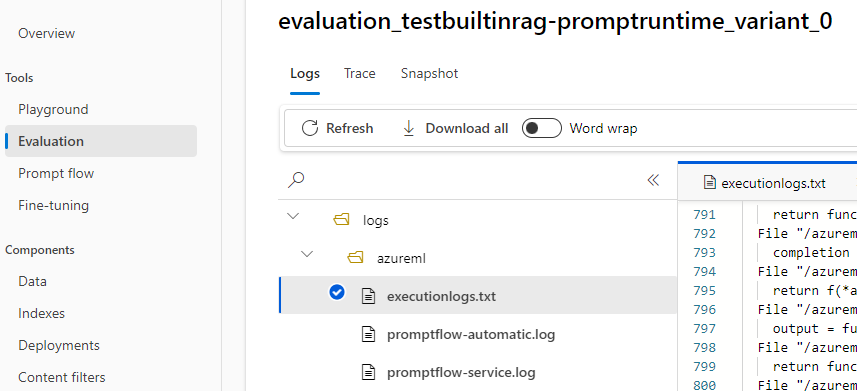Go to Prompt flow in sidebar
This screenshot has width=857, height=391.
coord(56,173)
